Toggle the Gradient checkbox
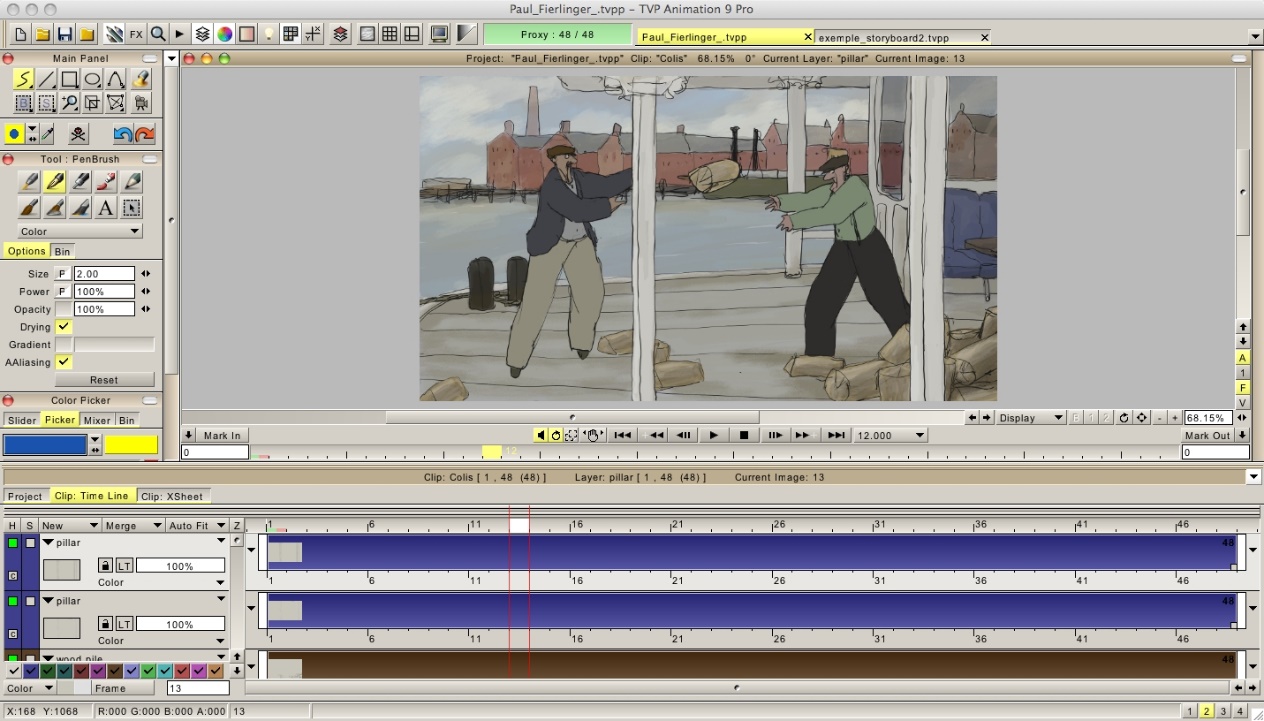The image size is (1264, 721). [x=64, y=344]
